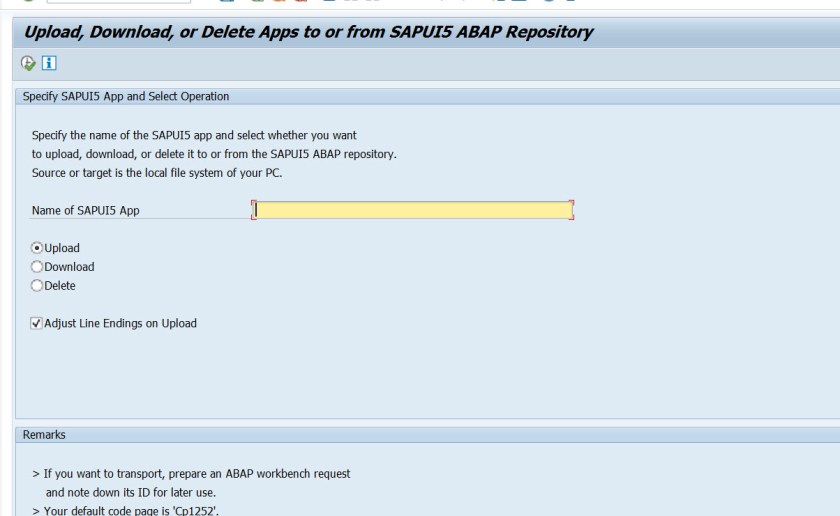Click the Remarks section header
This screenshot has width=840, height=516.
pos(44,435)
